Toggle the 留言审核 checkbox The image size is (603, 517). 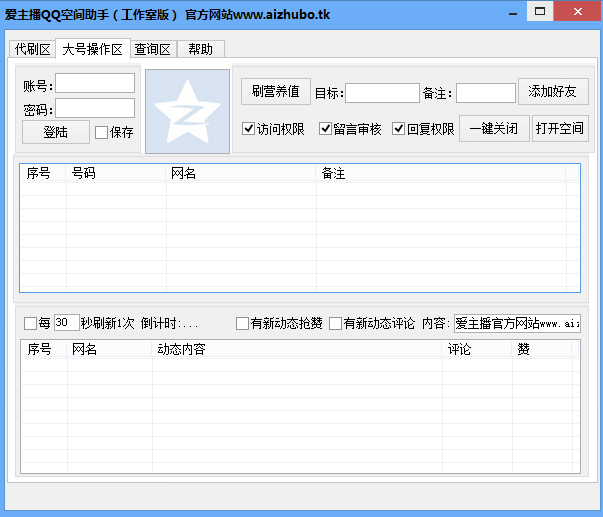click(325, 129)
